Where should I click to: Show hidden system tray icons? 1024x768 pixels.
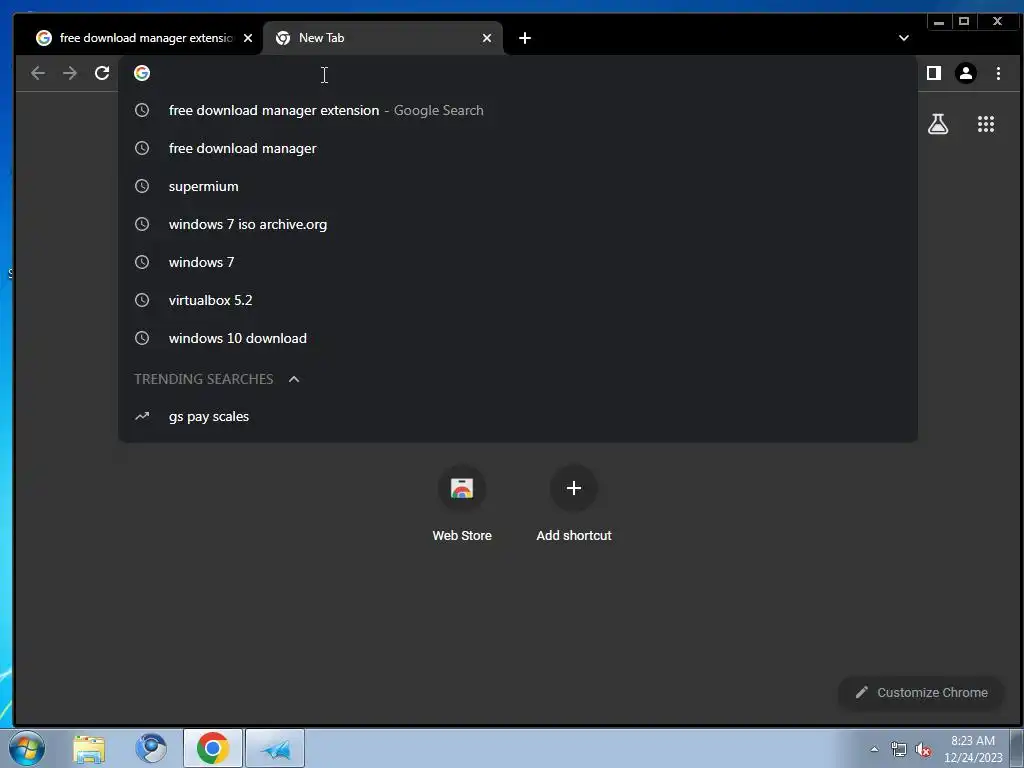tap(874, 749)
